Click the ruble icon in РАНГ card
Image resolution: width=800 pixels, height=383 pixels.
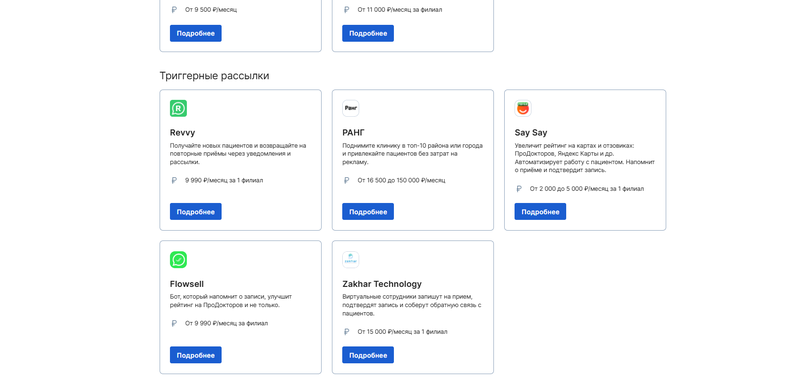346,180
